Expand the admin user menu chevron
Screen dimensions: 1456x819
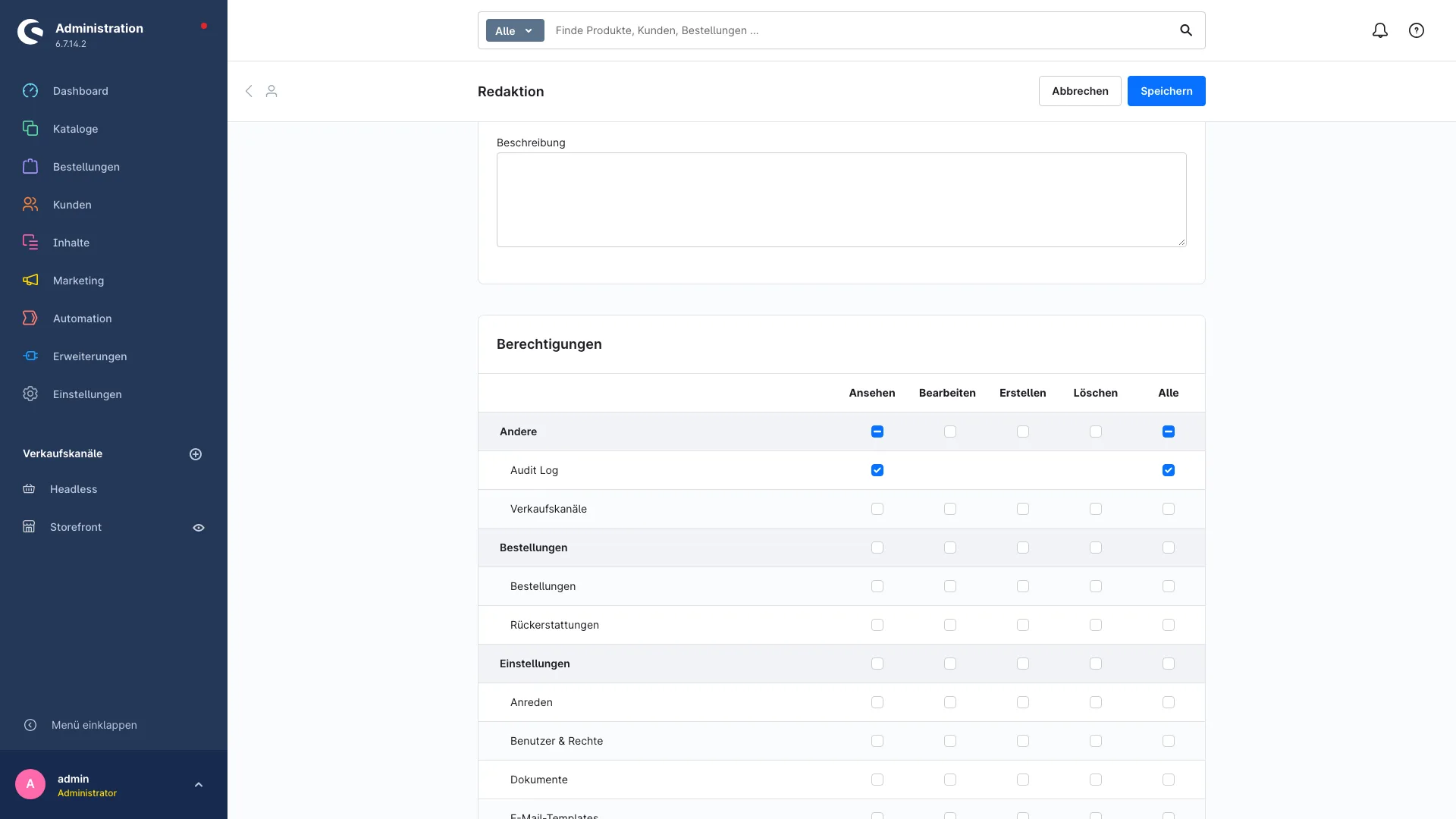pyautogui.click(x=199, y=785)
